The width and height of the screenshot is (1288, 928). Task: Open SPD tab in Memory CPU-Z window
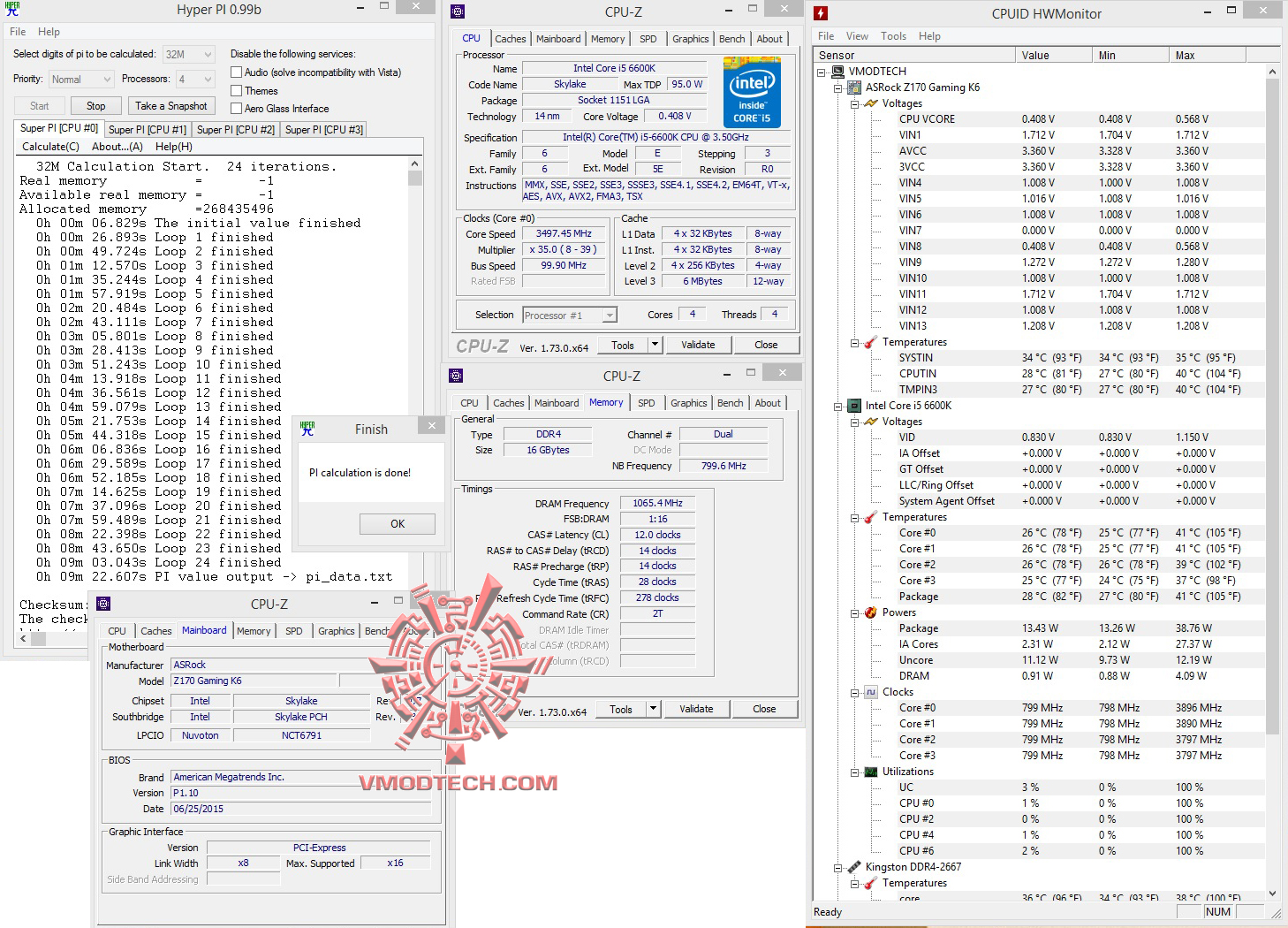647,403
